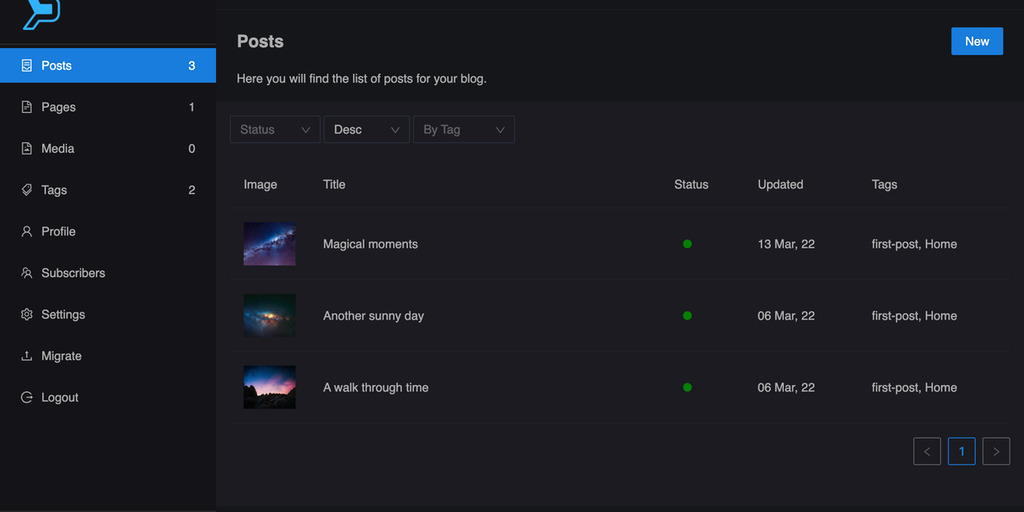Open the "Magical moments" post title

click(x=370, y=244)
